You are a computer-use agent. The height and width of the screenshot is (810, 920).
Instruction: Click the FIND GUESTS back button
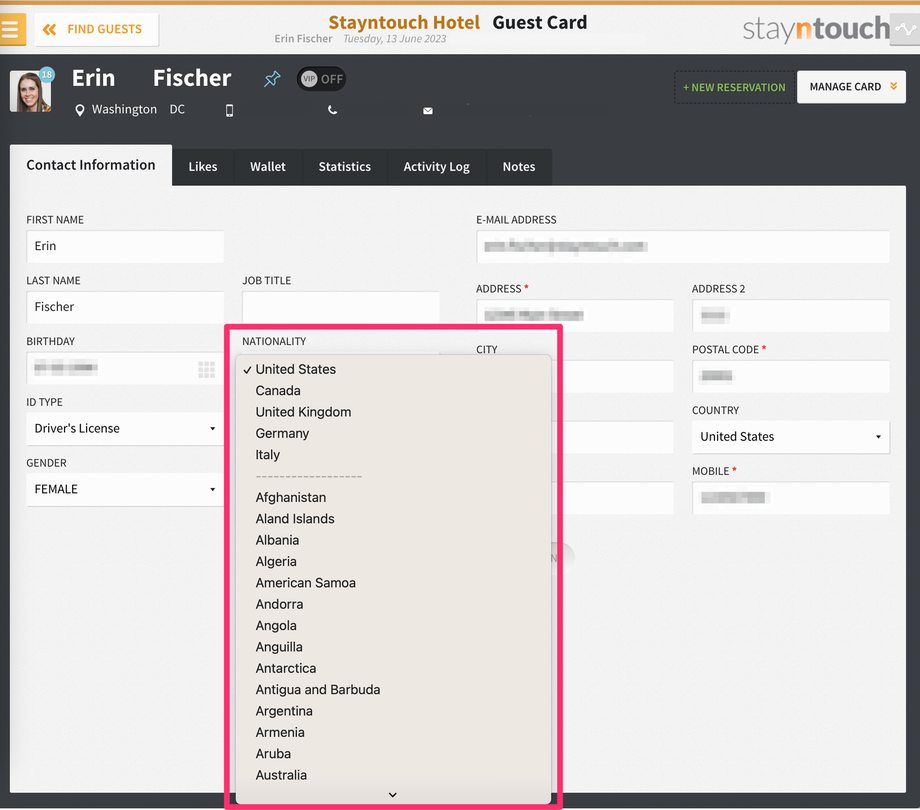click(97, 29)
